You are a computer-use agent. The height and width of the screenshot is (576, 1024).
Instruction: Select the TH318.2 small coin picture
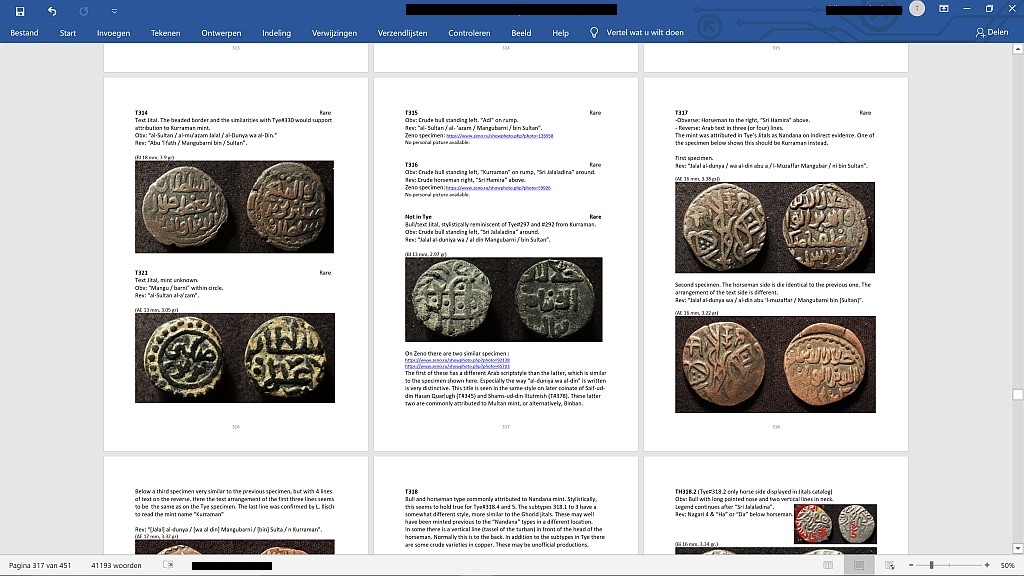pos(835,524)
